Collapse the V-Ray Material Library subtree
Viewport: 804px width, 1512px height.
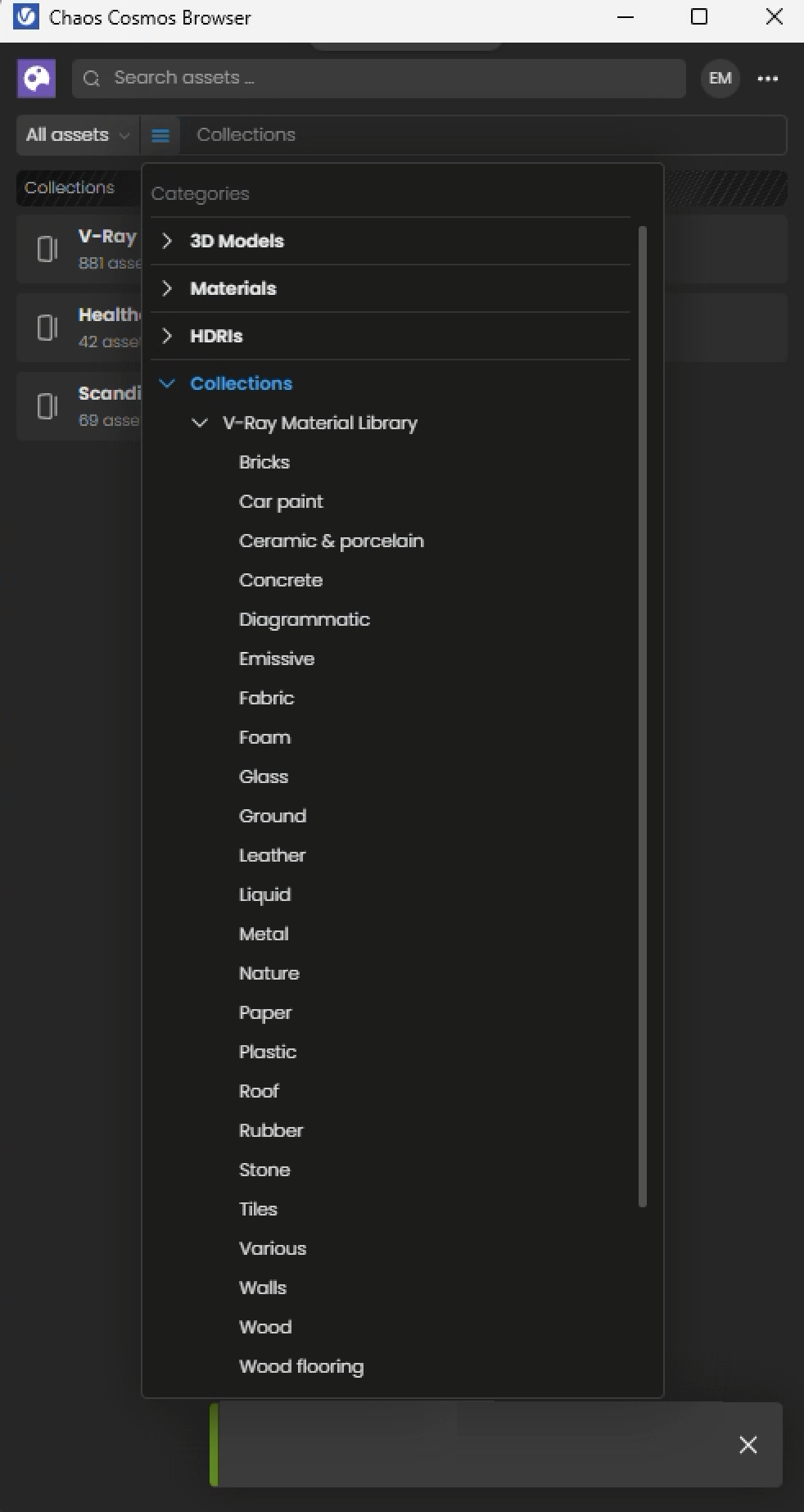(199, 423)
